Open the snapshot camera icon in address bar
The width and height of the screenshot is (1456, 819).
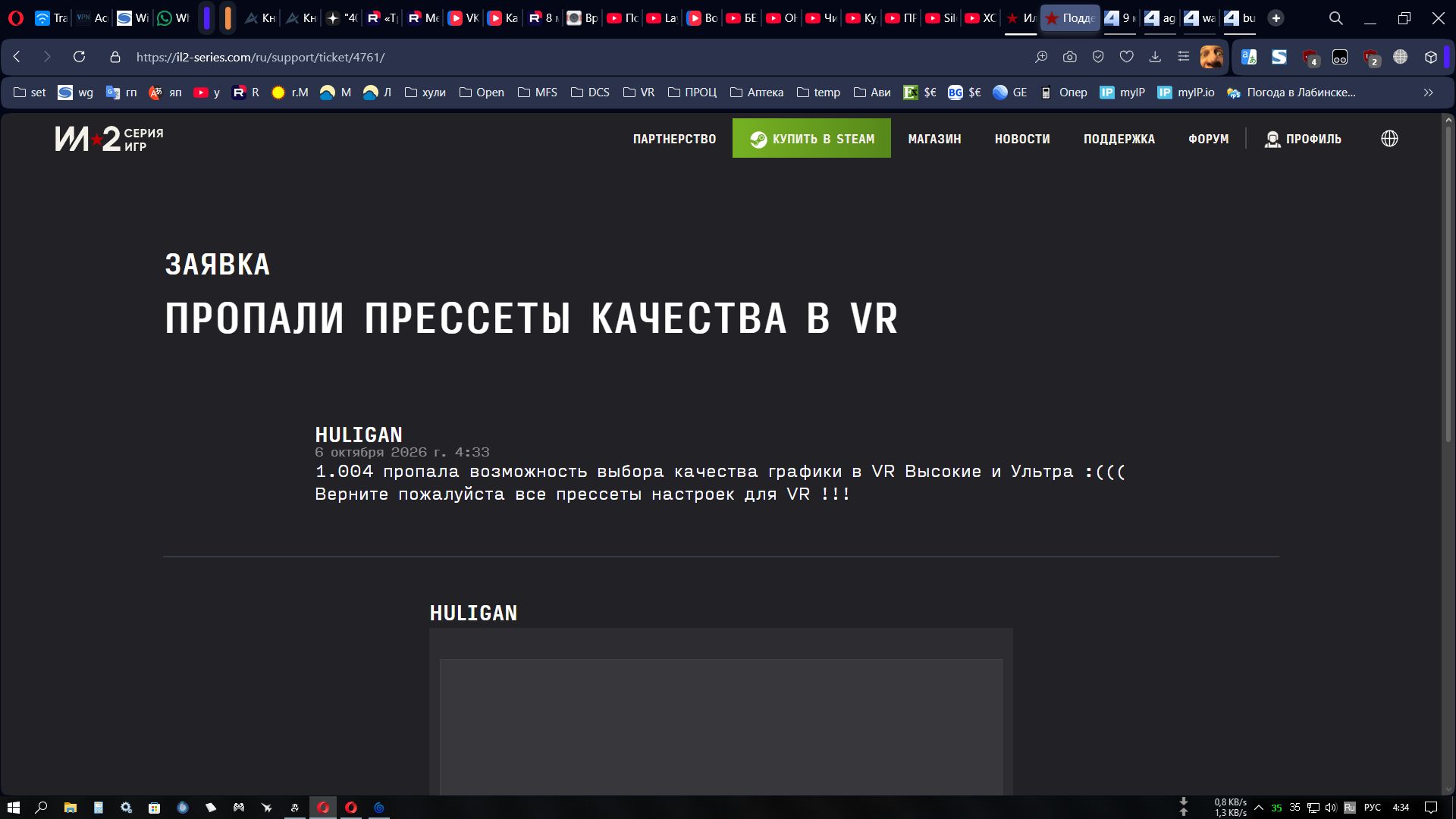click(x=1069, y=57)
